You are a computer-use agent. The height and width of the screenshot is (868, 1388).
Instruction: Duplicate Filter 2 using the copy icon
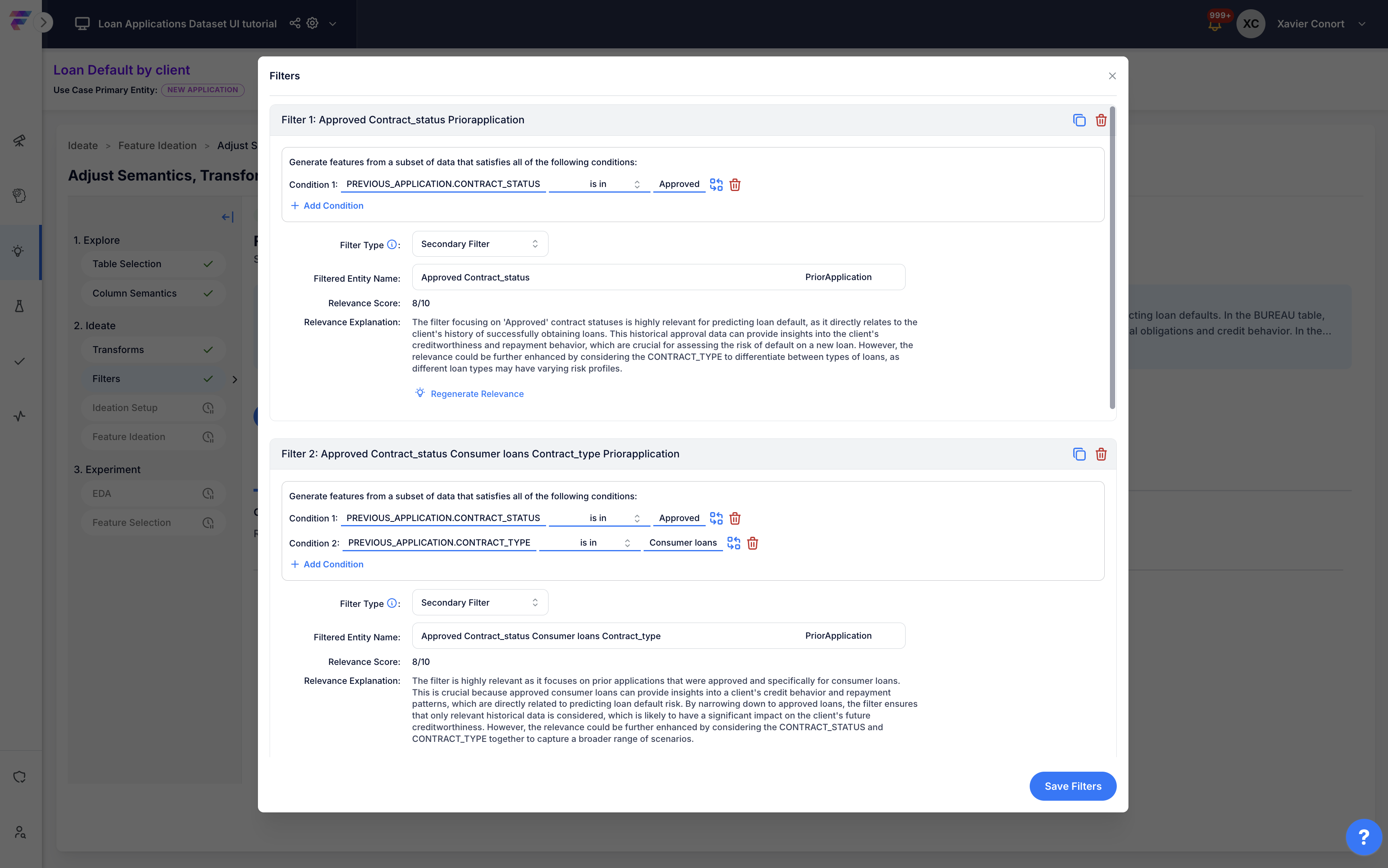(x=1079, y=454)
